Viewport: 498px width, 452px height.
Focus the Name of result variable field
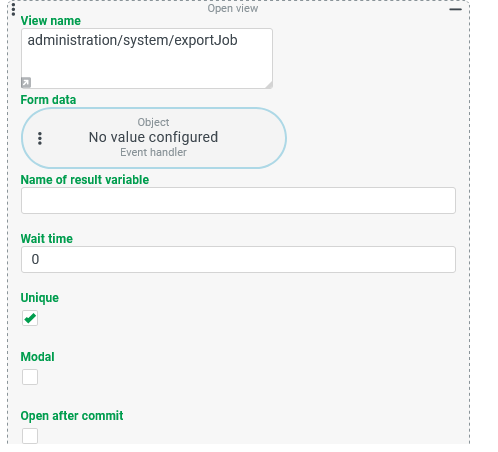point(238,200)
